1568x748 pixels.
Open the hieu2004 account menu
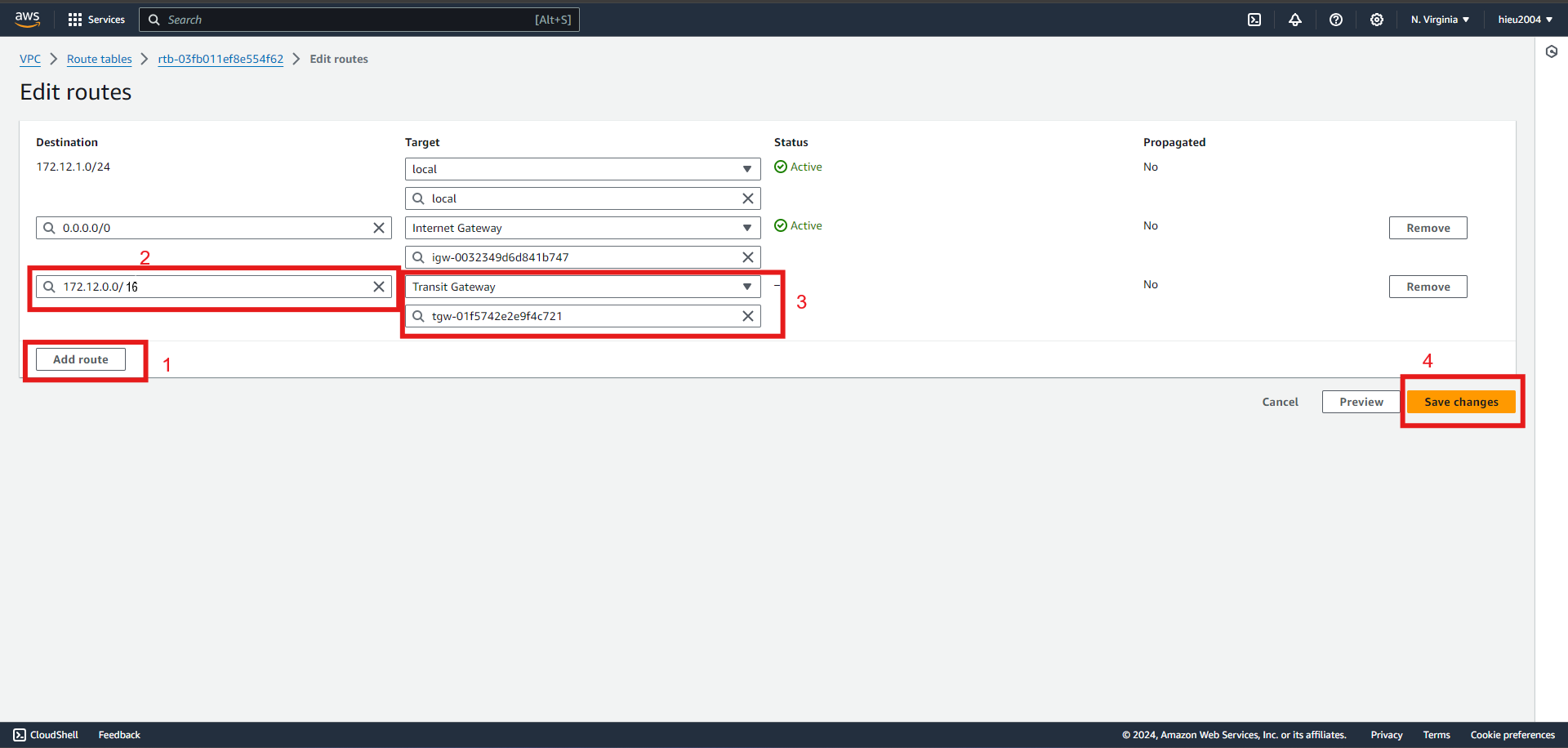tap(1525, 20)
